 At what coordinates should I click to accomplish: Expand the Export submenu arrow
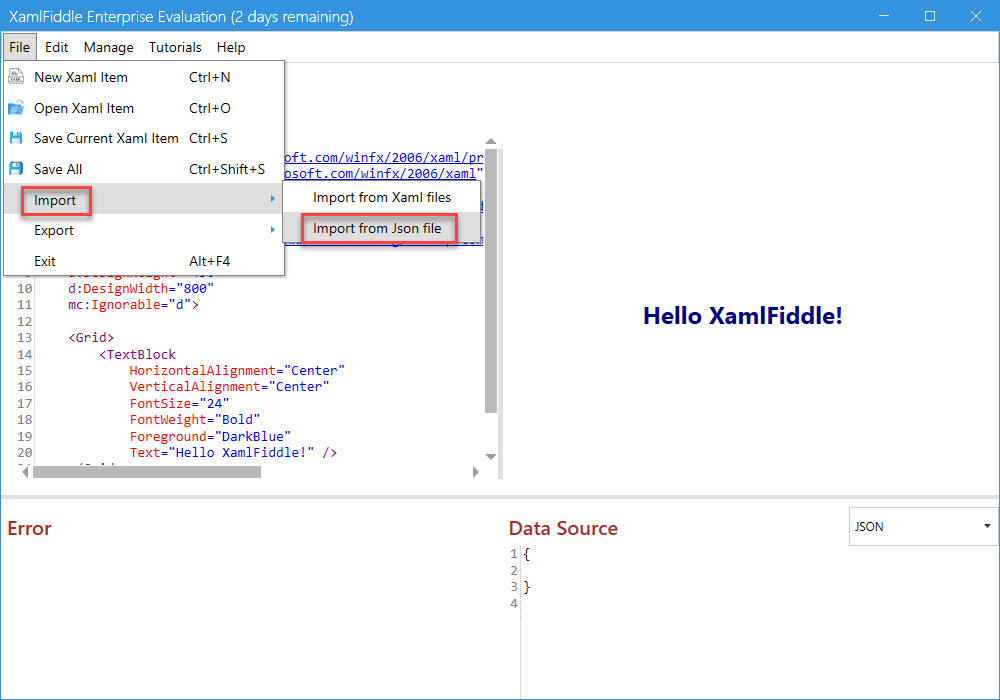click(x=272, y=230)
